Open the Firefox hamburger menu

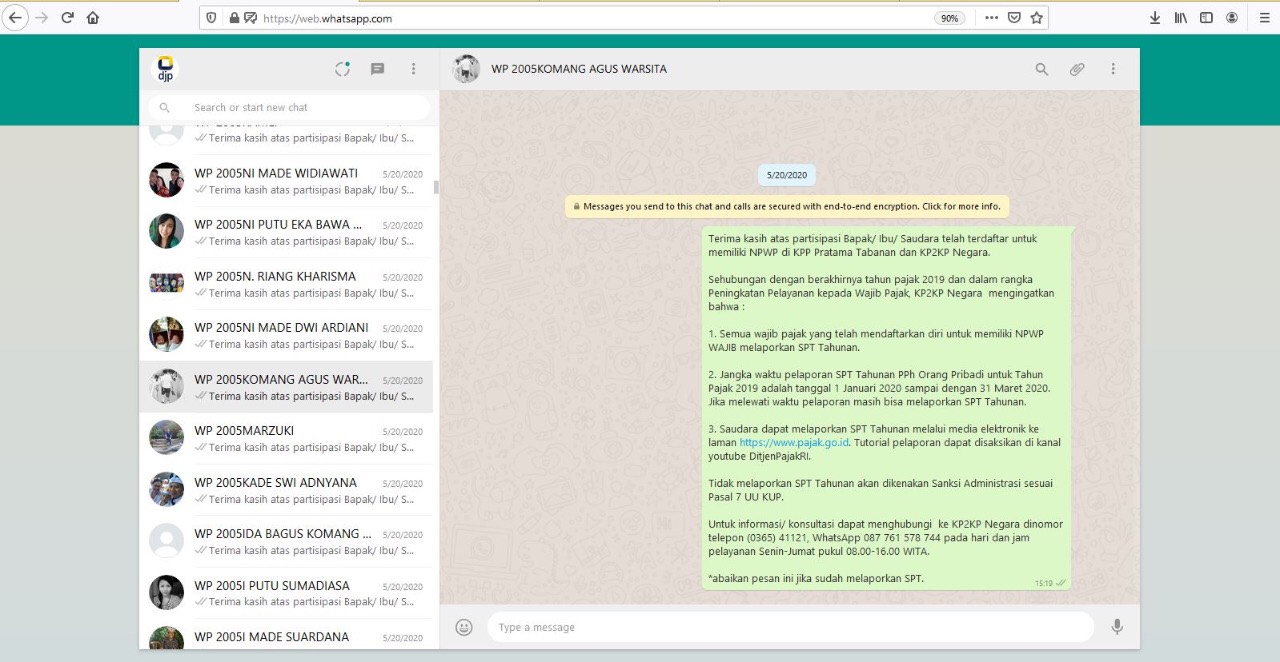coord(1264,18)
